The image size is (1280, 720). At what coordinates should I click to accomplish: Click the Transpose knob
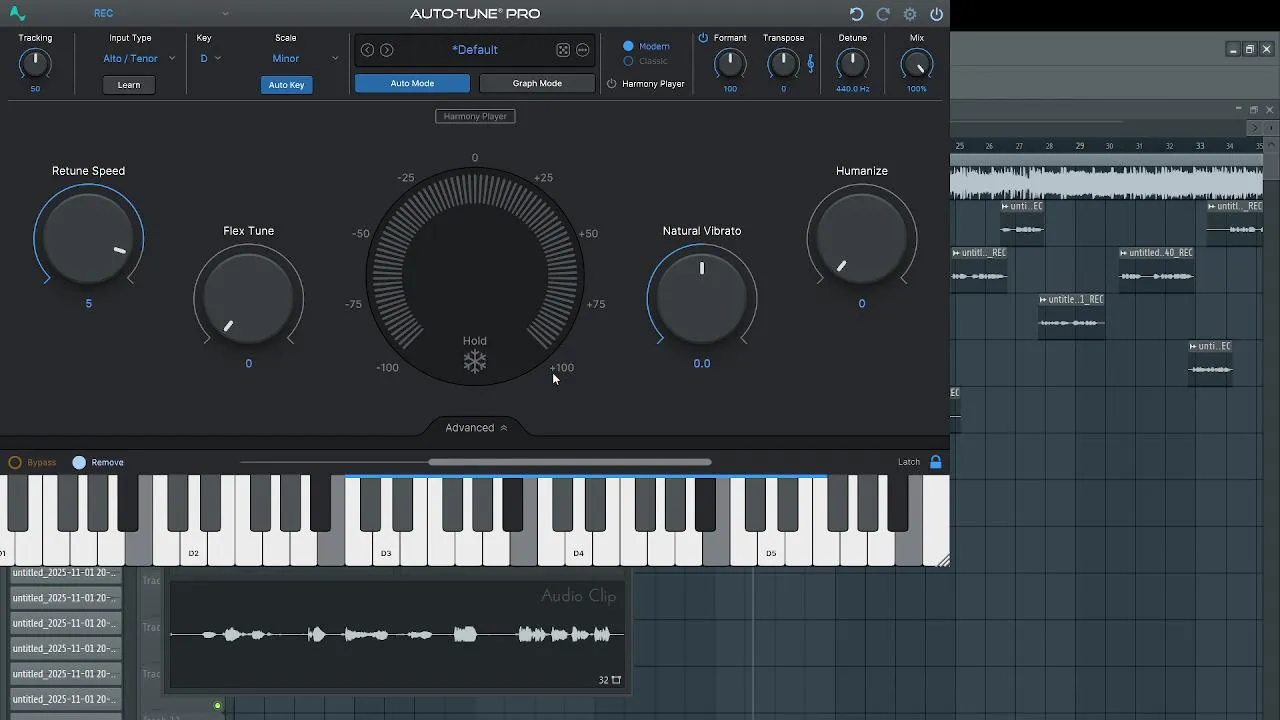click(x=783, y=64)
